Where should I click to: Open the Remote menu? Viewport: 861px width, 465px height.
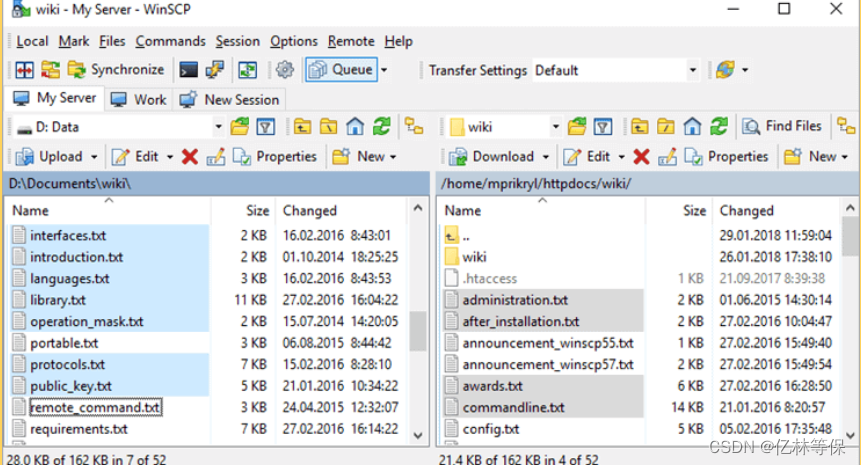click(351, 41)
